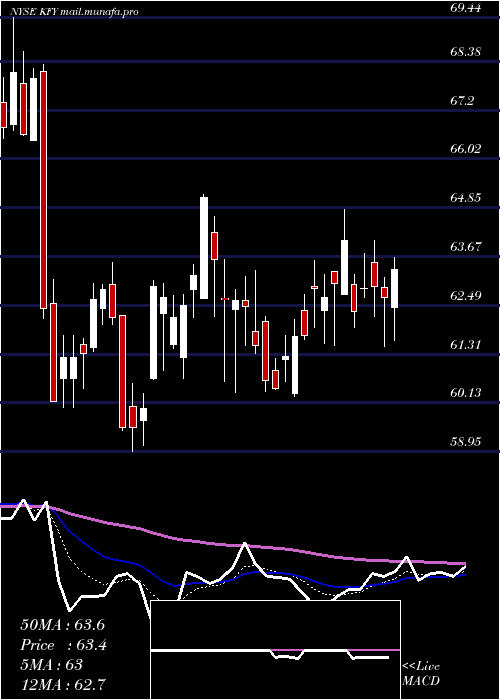Screen dimensions: 500x700
Task: Click the 67.2 price axis label
Action: [462, 101]
